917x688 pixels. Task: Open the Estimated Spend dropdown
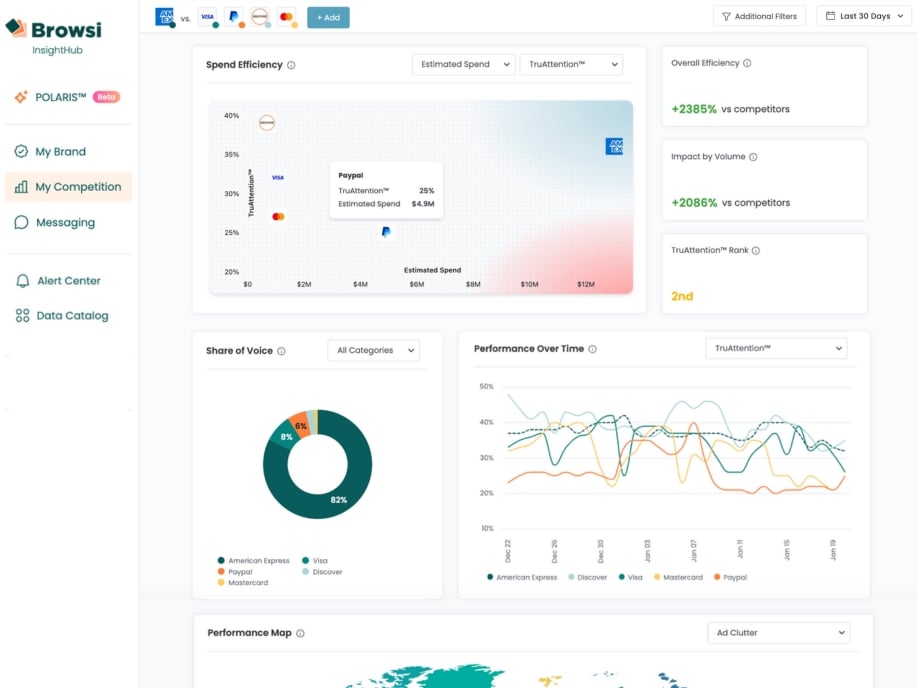pyautogui.click(x=464, y=64)
